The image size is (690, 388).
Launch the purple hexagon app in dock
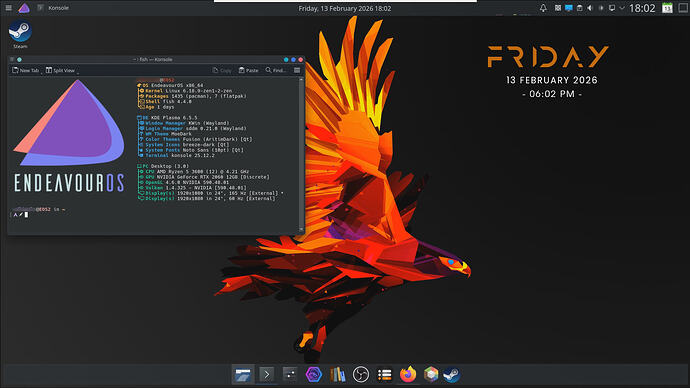(314, 374)
